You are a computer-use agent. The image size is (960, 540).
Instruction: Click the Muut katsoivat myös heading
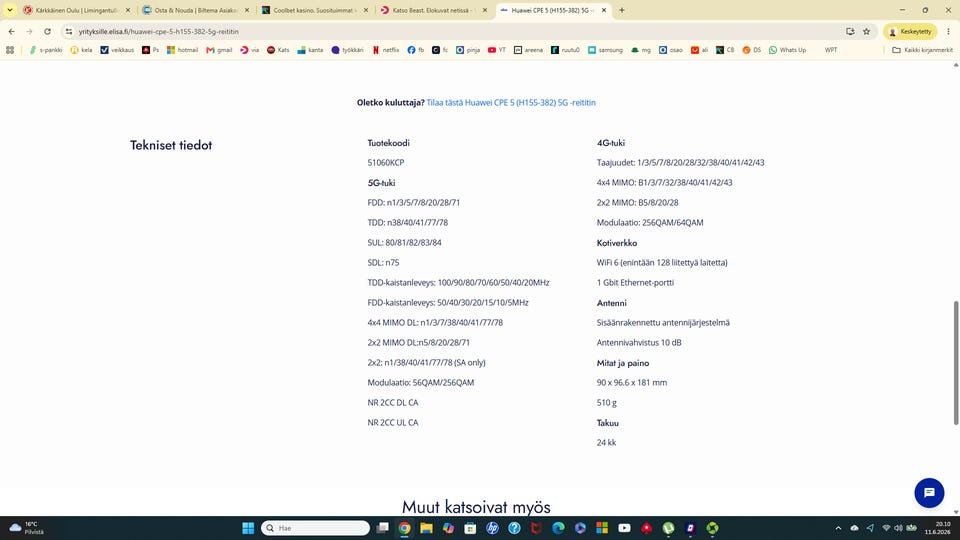tap(476, 507)
